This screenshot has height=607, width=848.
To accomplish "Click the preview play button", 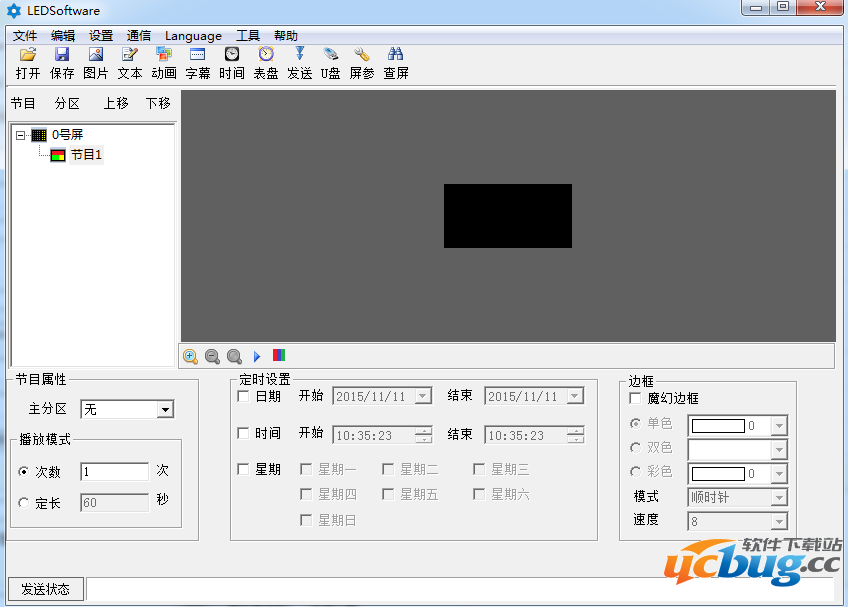I will click(x=257, y=356).
